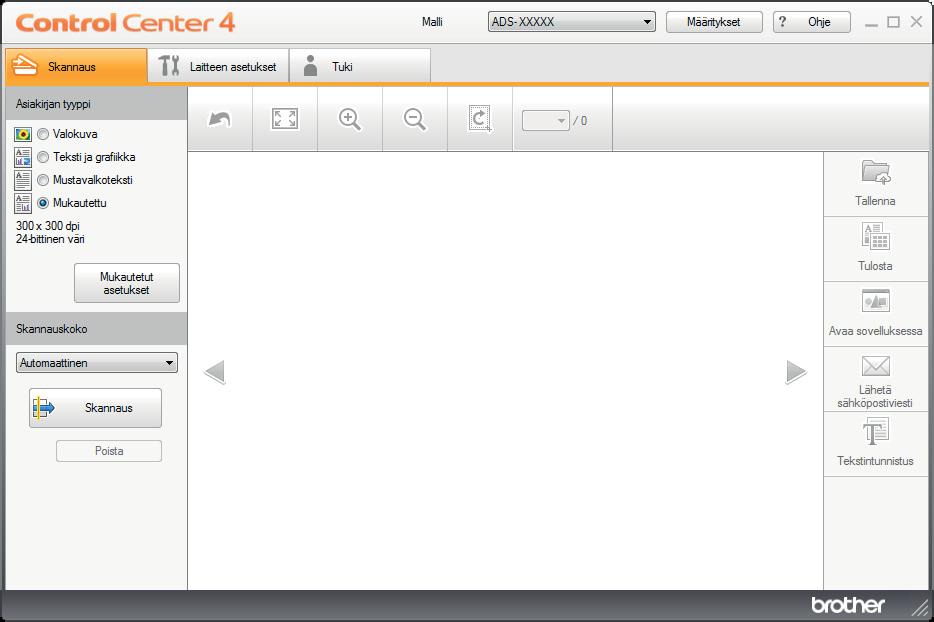The image size is (934, 622).
Task: Click the rotate and crop toolbar icon
Action: 480,119
